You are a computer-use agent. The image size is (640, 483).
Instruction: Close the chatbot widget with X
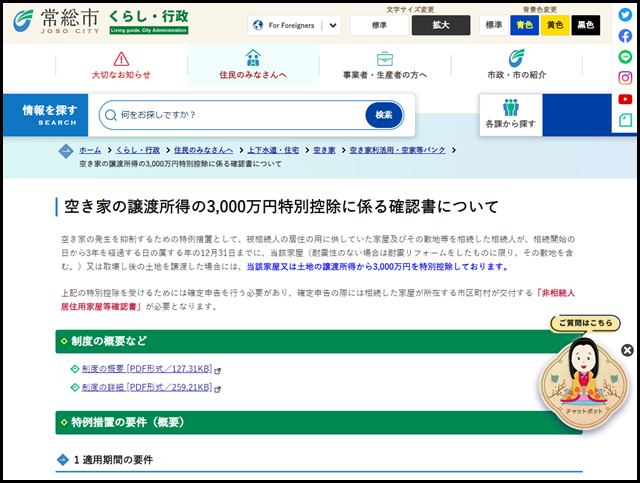[x=627, y=350]
